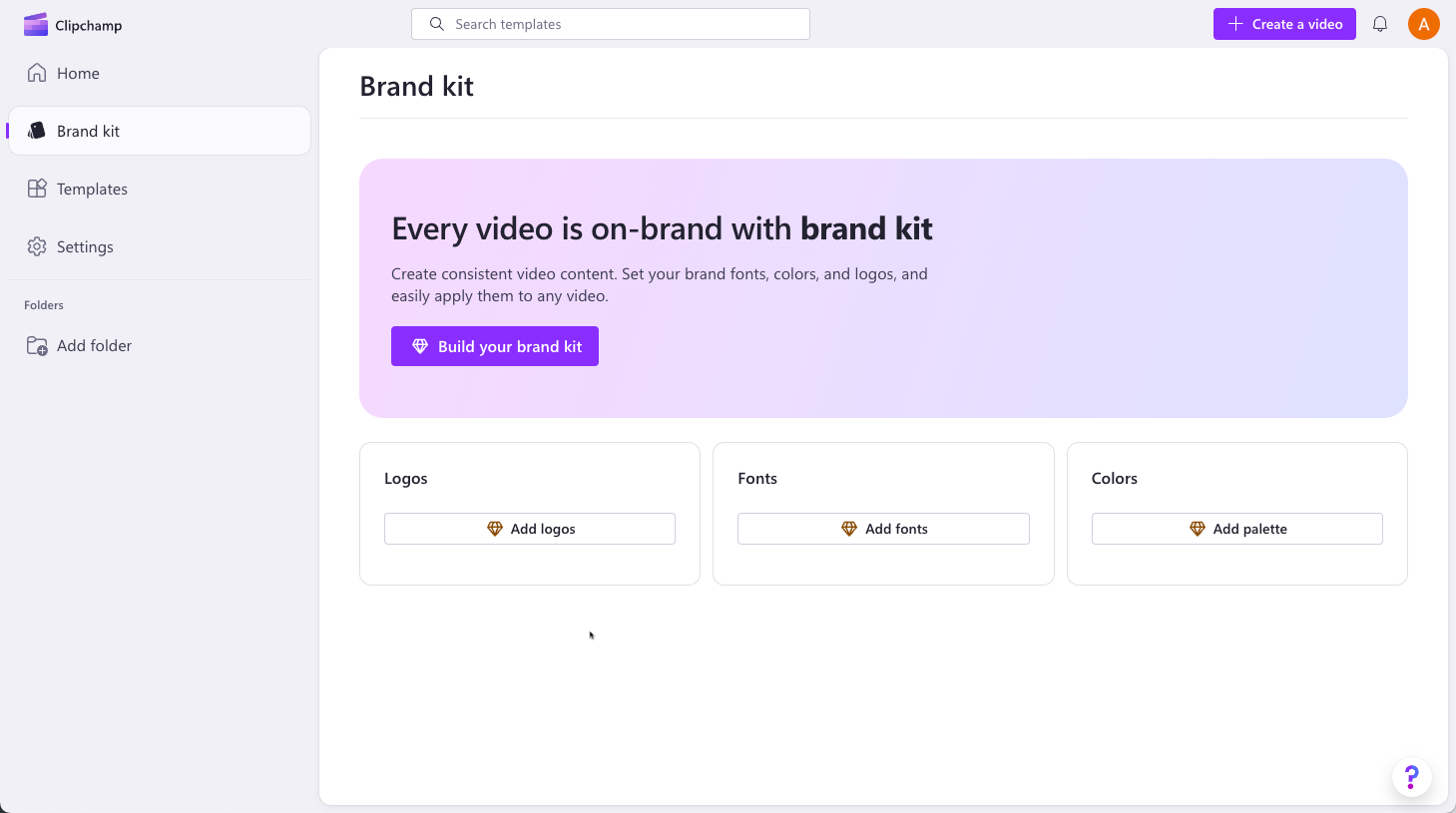Click the Settings gear icon
Viewport: 1456px width, 813px height.
coord(37,246)
